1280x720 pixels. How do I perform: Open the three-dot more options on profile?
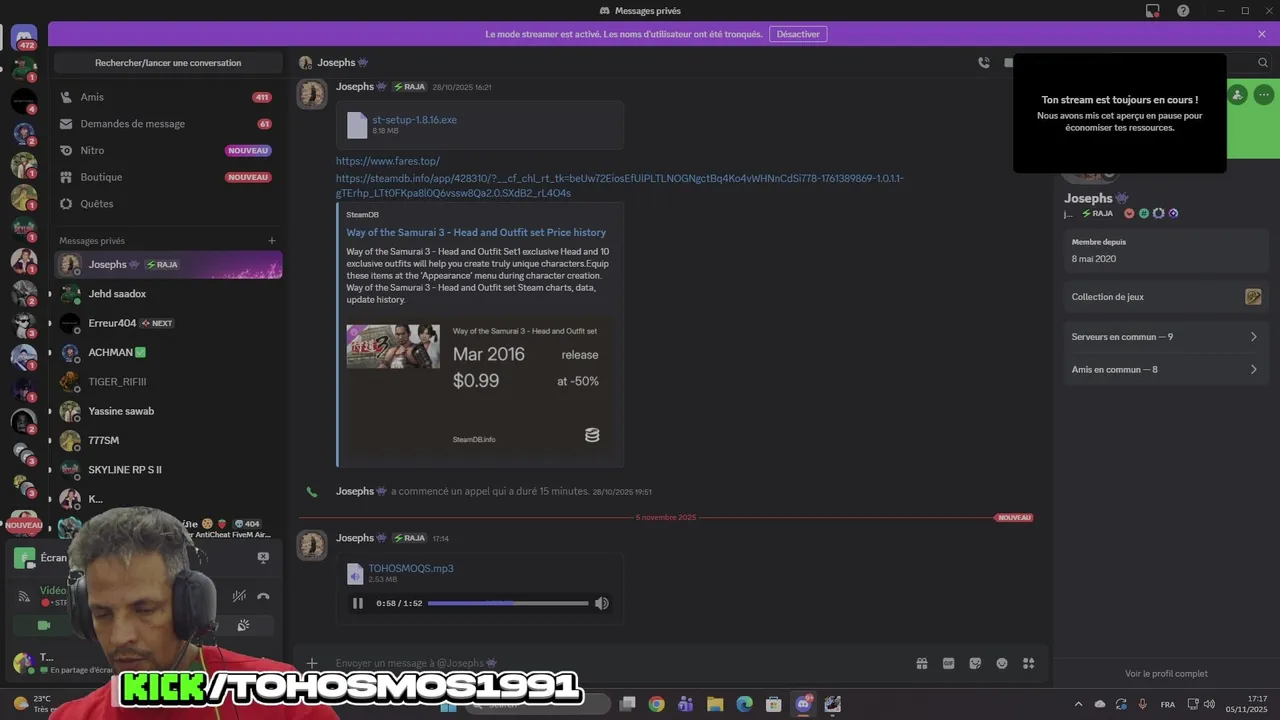1264,95
